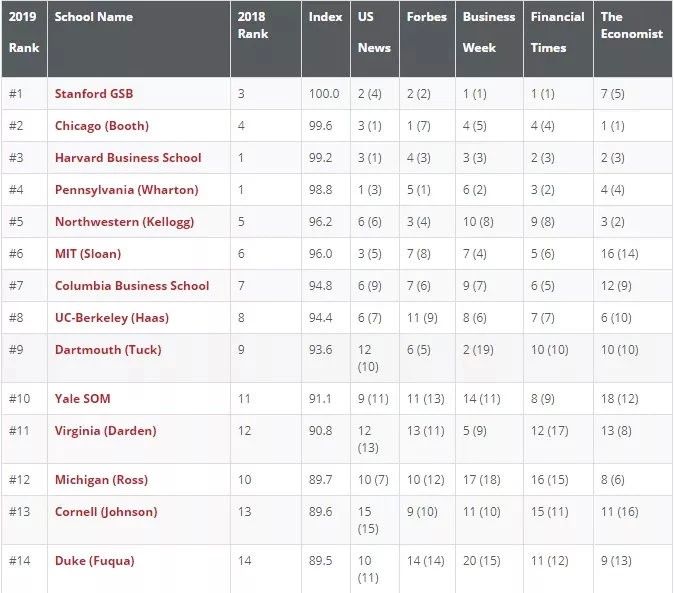
Task: Open the Dartmouth (Tuck) link
Action: [108, 349]
